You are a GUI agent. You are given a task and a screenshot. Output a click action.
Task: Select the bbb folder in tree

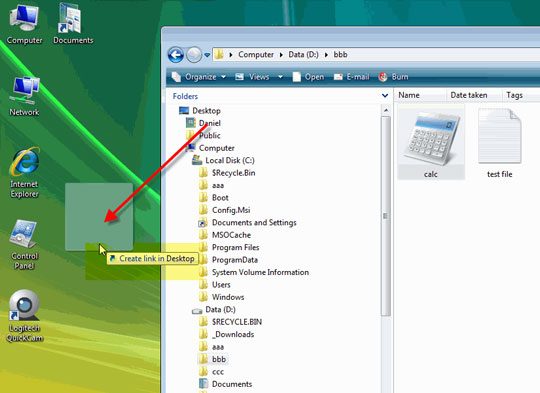[x=212, y=359]
